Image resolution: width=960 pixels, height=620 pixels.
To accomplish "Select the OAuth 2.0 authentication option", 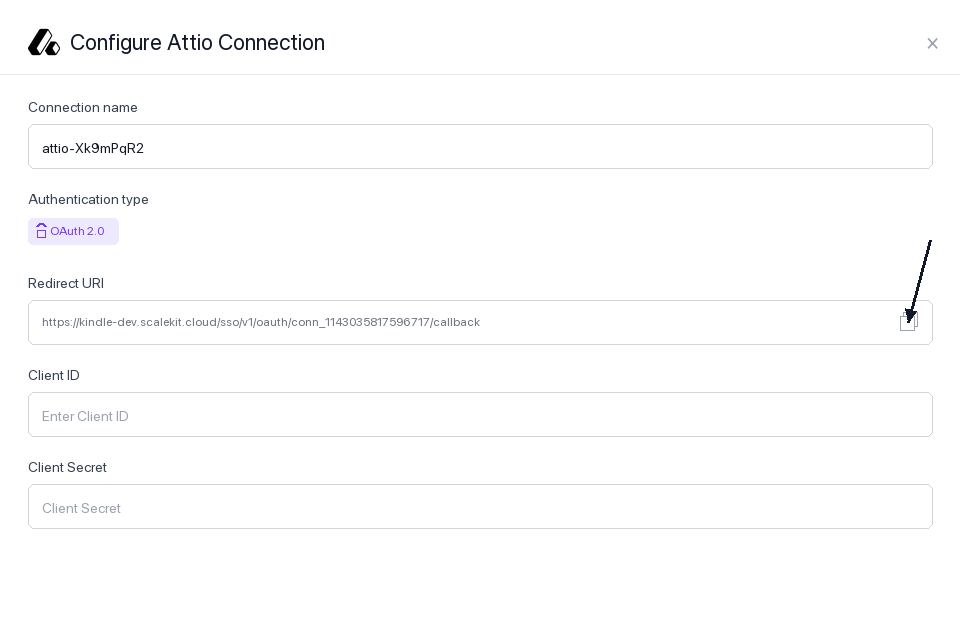I will point(73,231).
